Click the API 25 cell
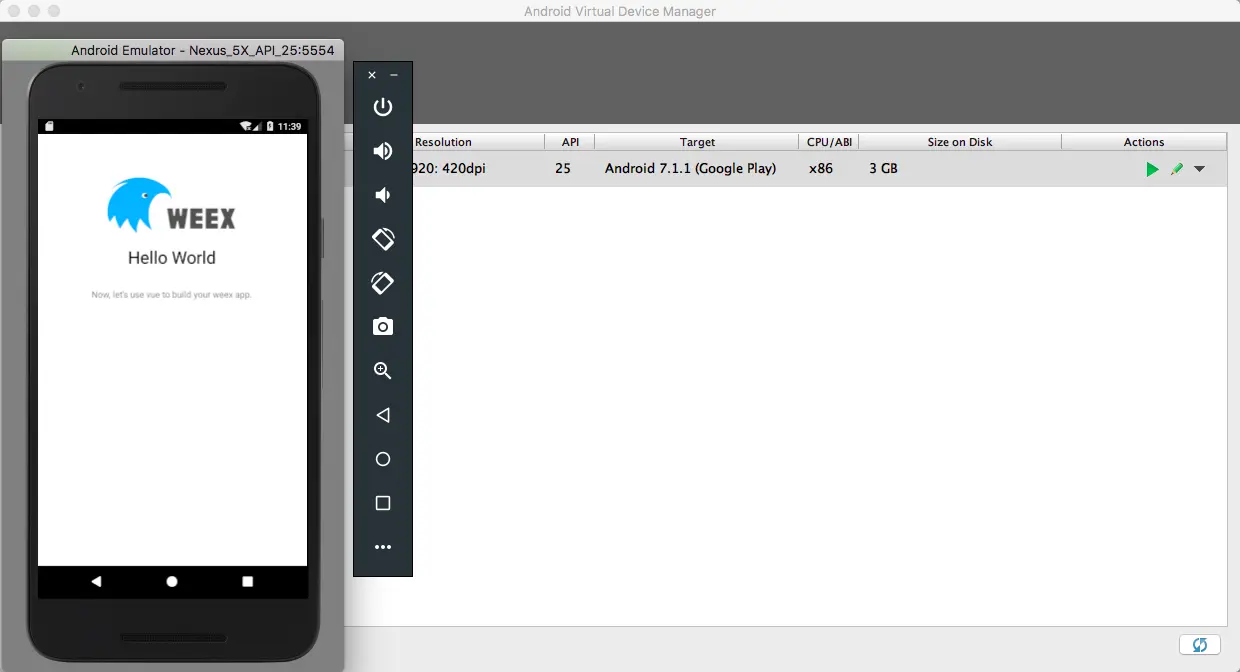This screenshot has height=672, width=1240. [563, 169]
